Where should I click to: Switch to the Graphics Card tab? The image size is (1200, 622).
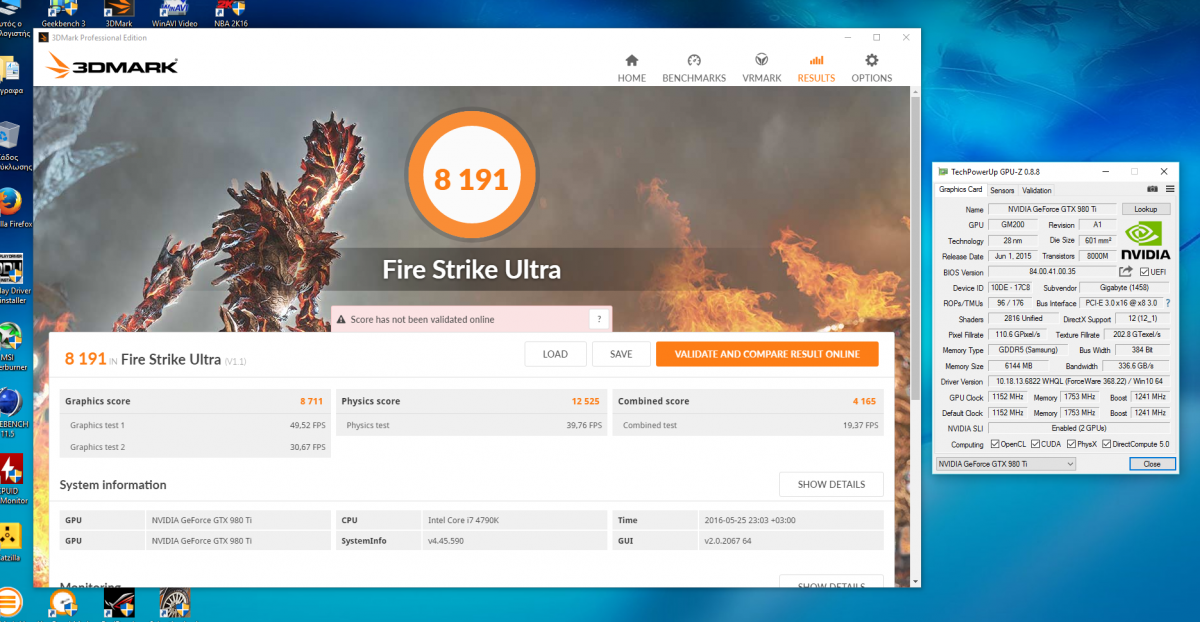960,190
